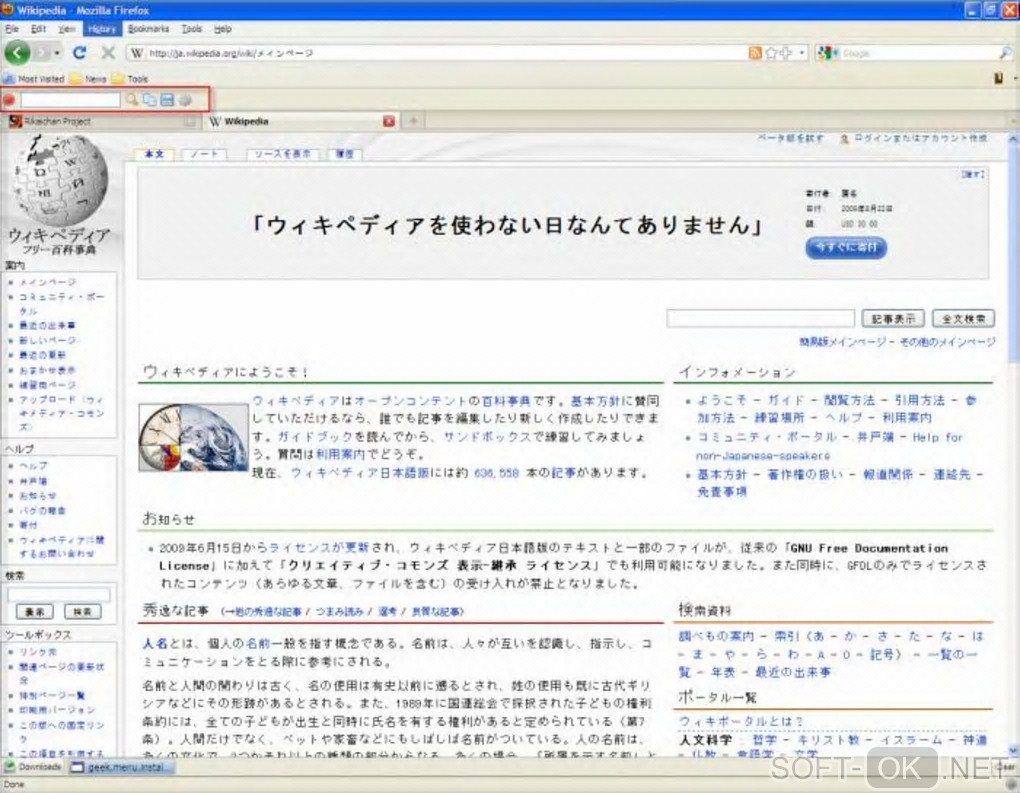Open the File menu
The height and width of the screenshot is (793, 1020).
pos(12,29)
